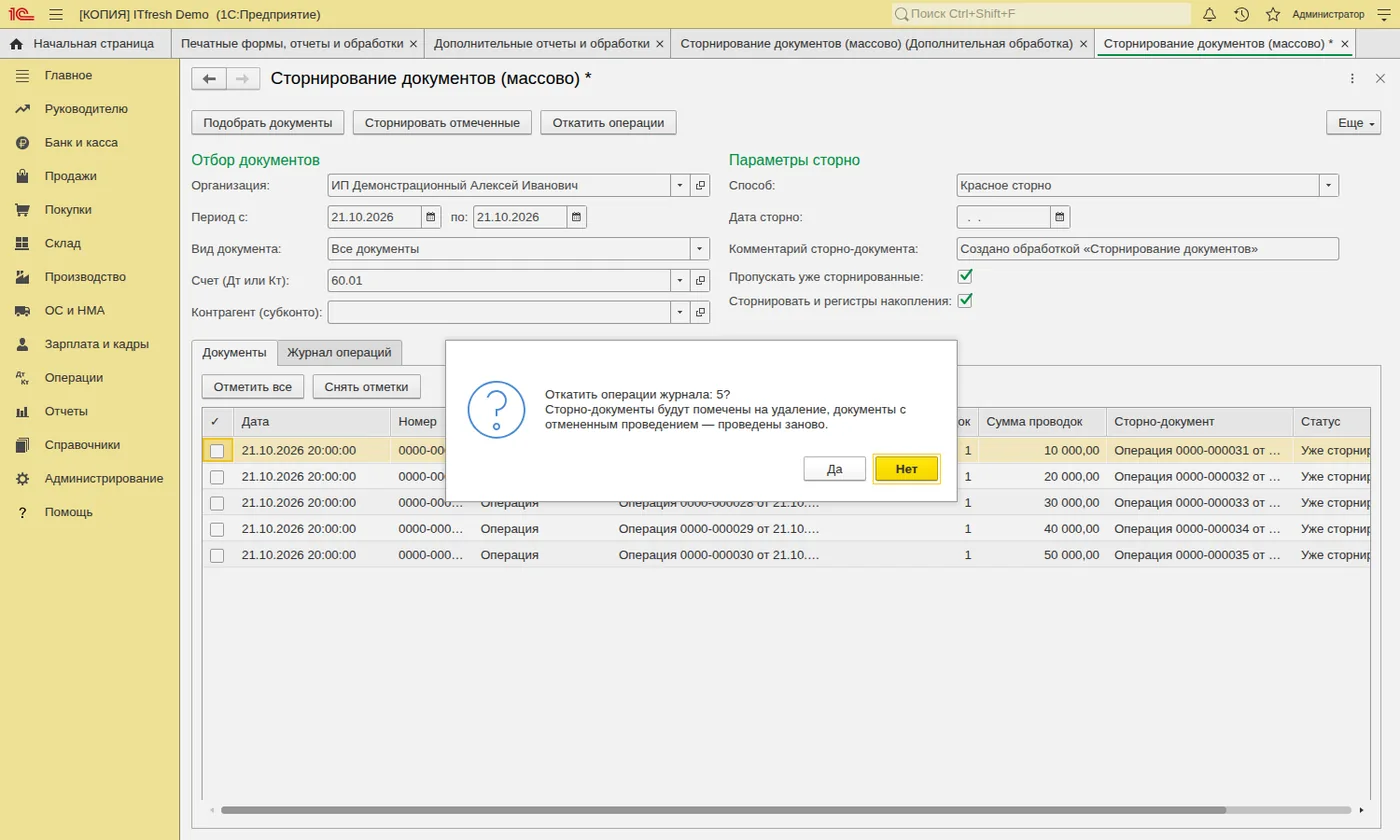The height and width of the screenshot is (840, 1400).
Task: Click the horizontal scrollbar under the table
Action: [x=723, y=810]
